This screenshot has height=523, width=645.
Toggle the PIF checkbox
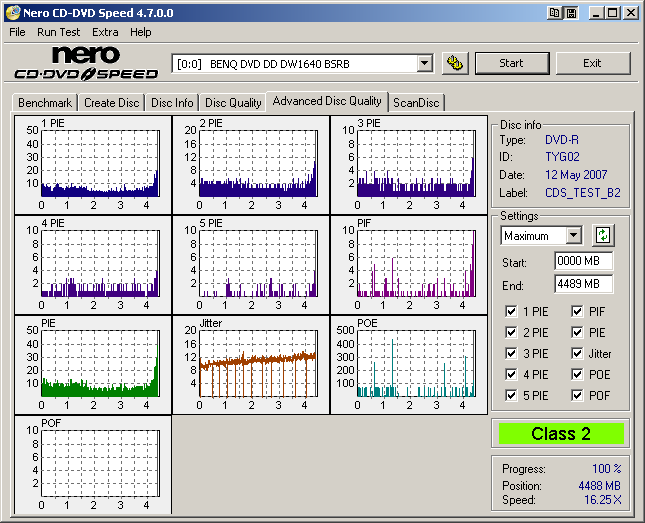click(x=577, y=311)
